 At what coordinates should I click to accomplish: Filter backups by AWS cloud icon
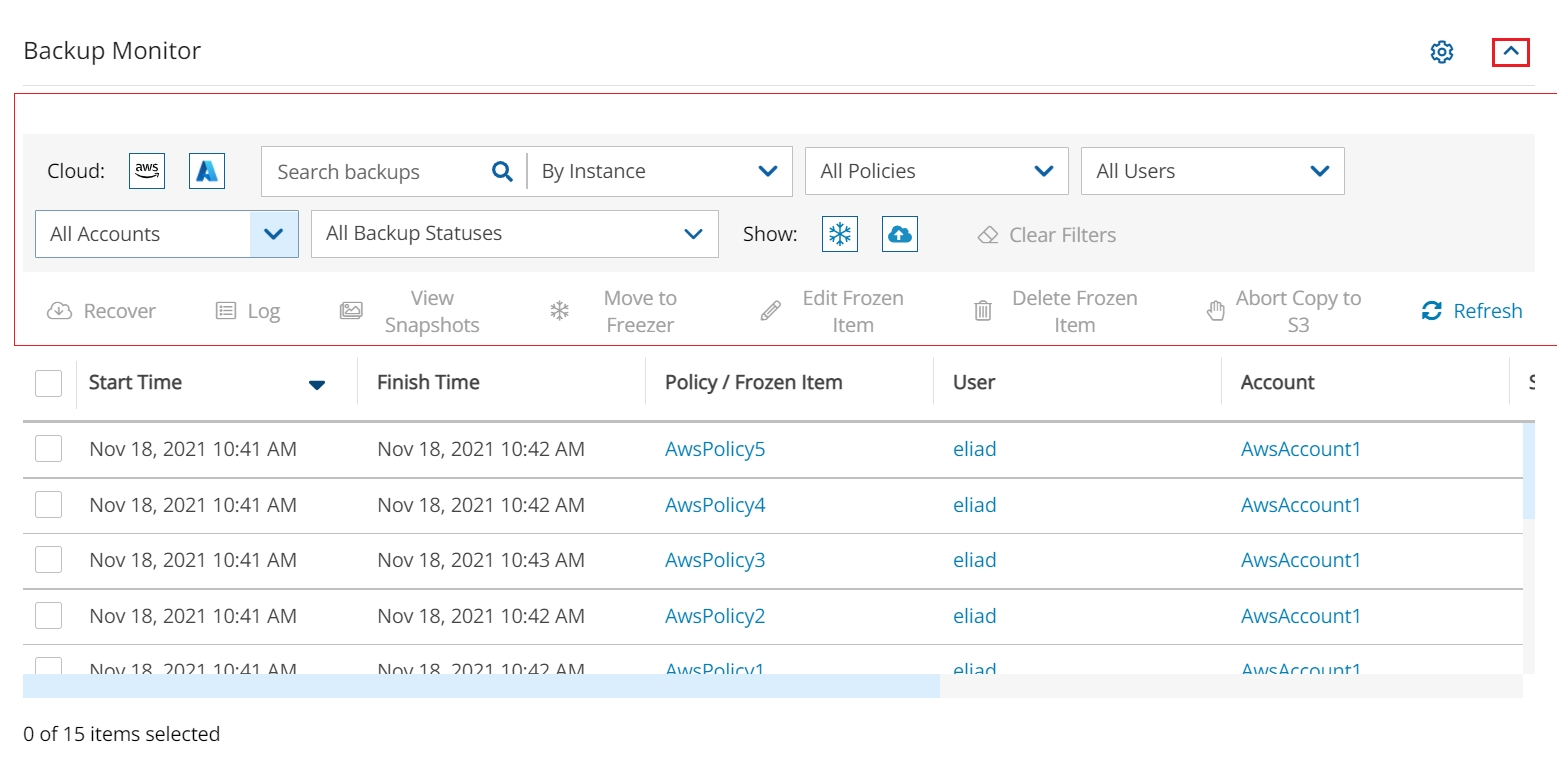(147, 171)
